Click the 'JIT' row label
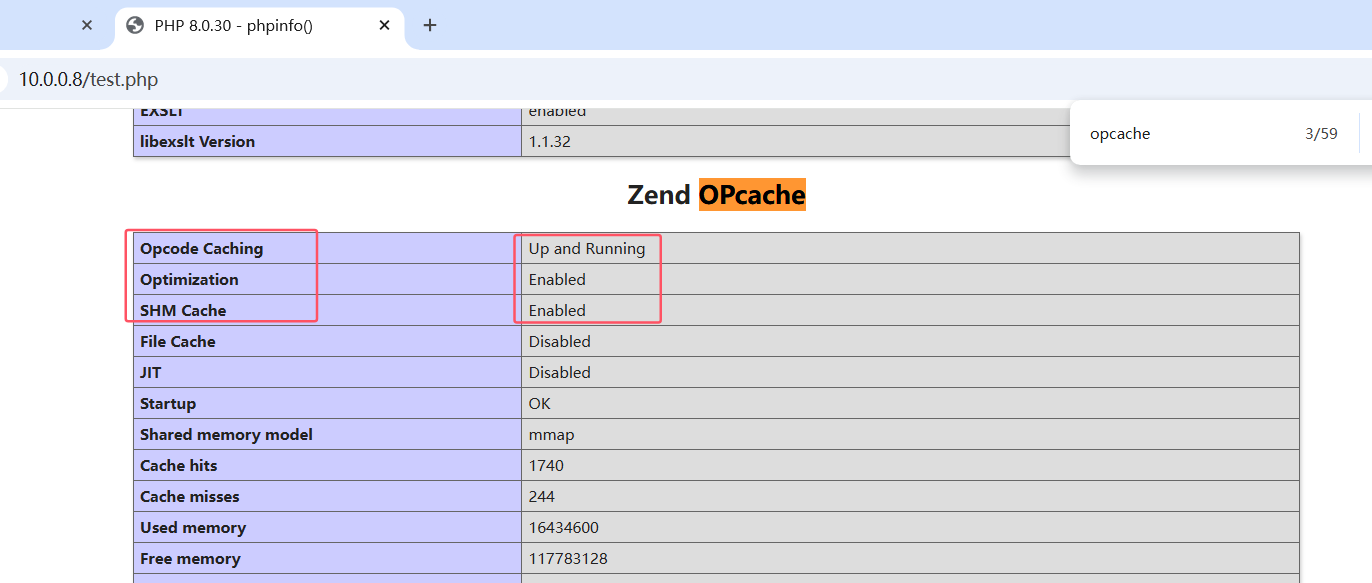 [x=150, y=372]
